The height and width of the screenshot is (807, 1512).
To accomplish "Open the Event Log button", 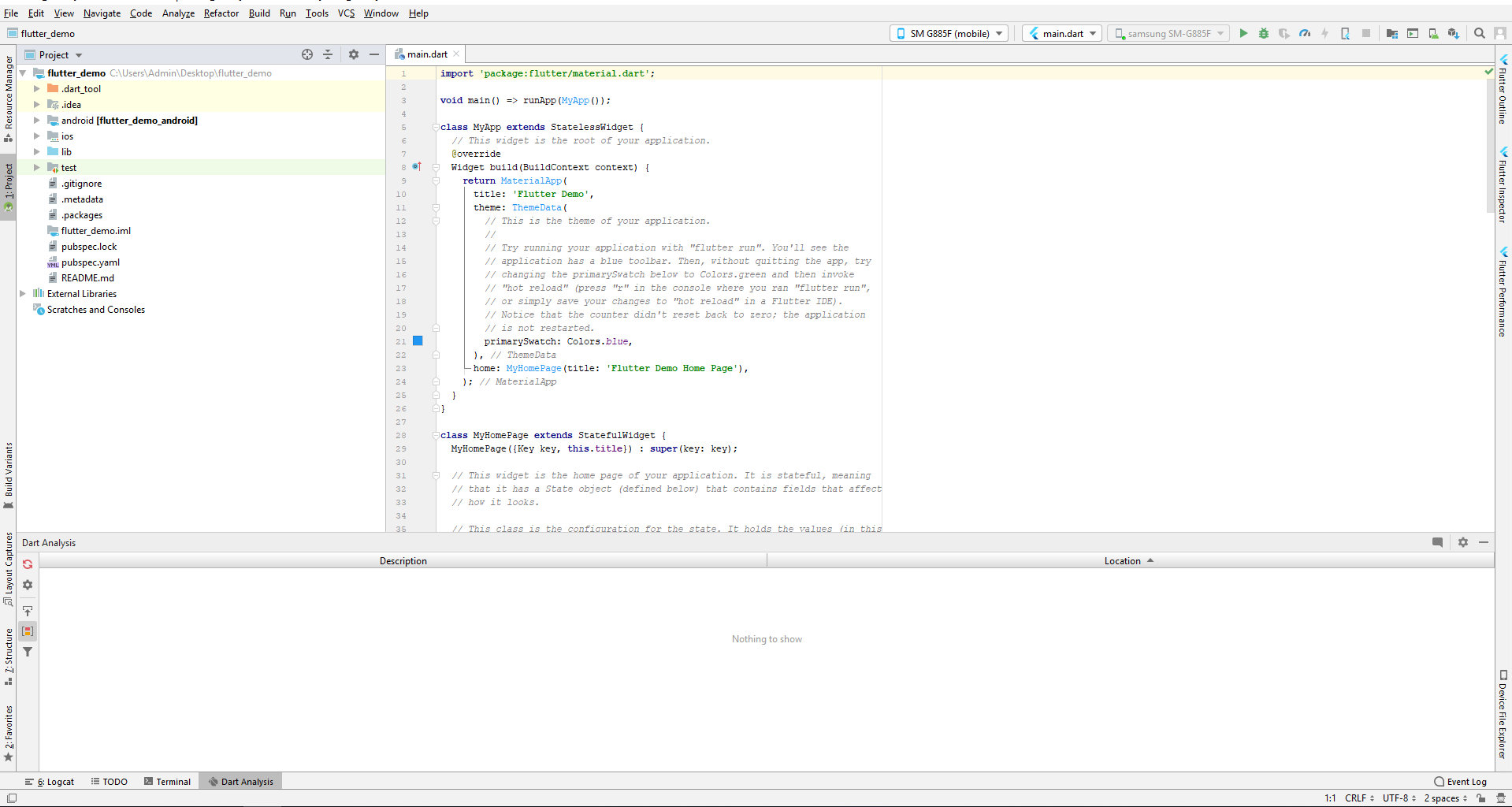I will tap(1460, 782).
